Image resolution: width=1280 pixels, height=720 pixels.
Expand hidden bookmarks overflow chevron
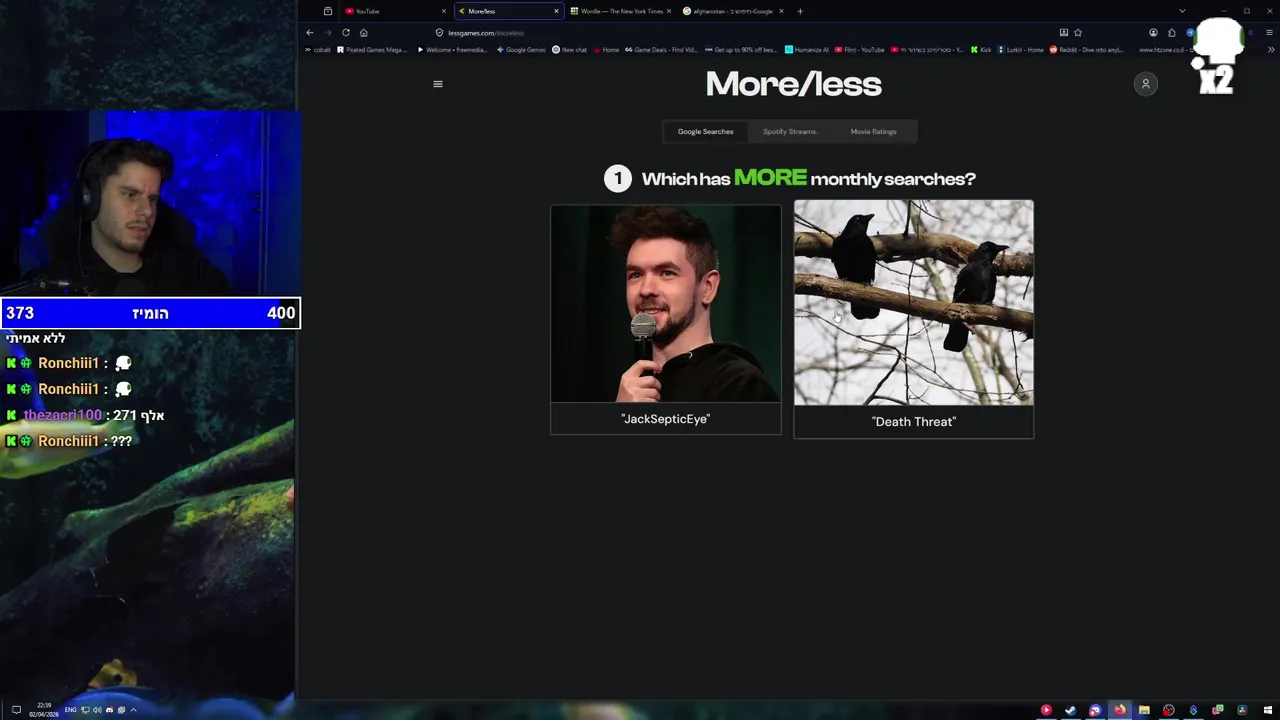1271,50
